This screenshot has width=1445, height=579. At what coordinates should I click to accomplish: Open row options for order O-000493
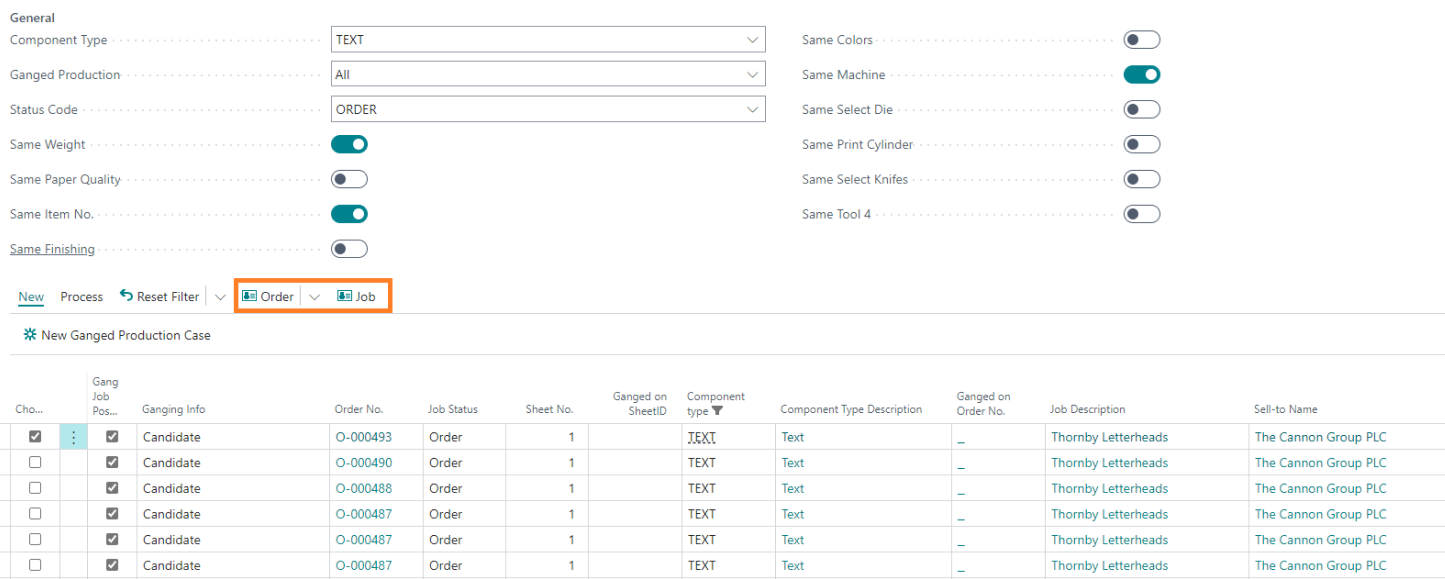(x=73, y=437)
